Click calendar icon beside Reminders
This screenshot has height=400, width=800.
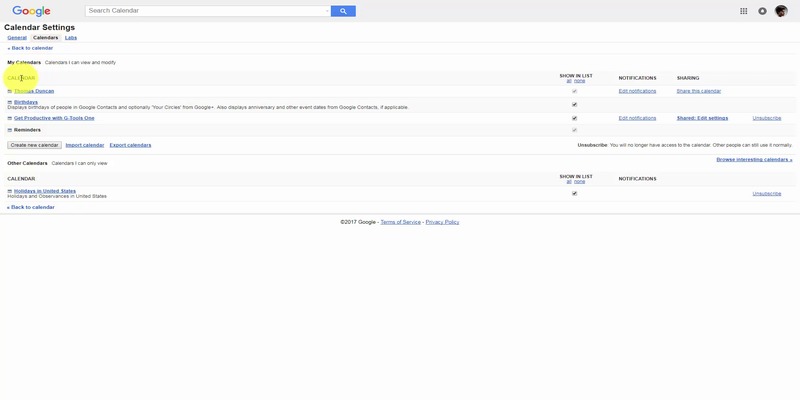[10, 130]
